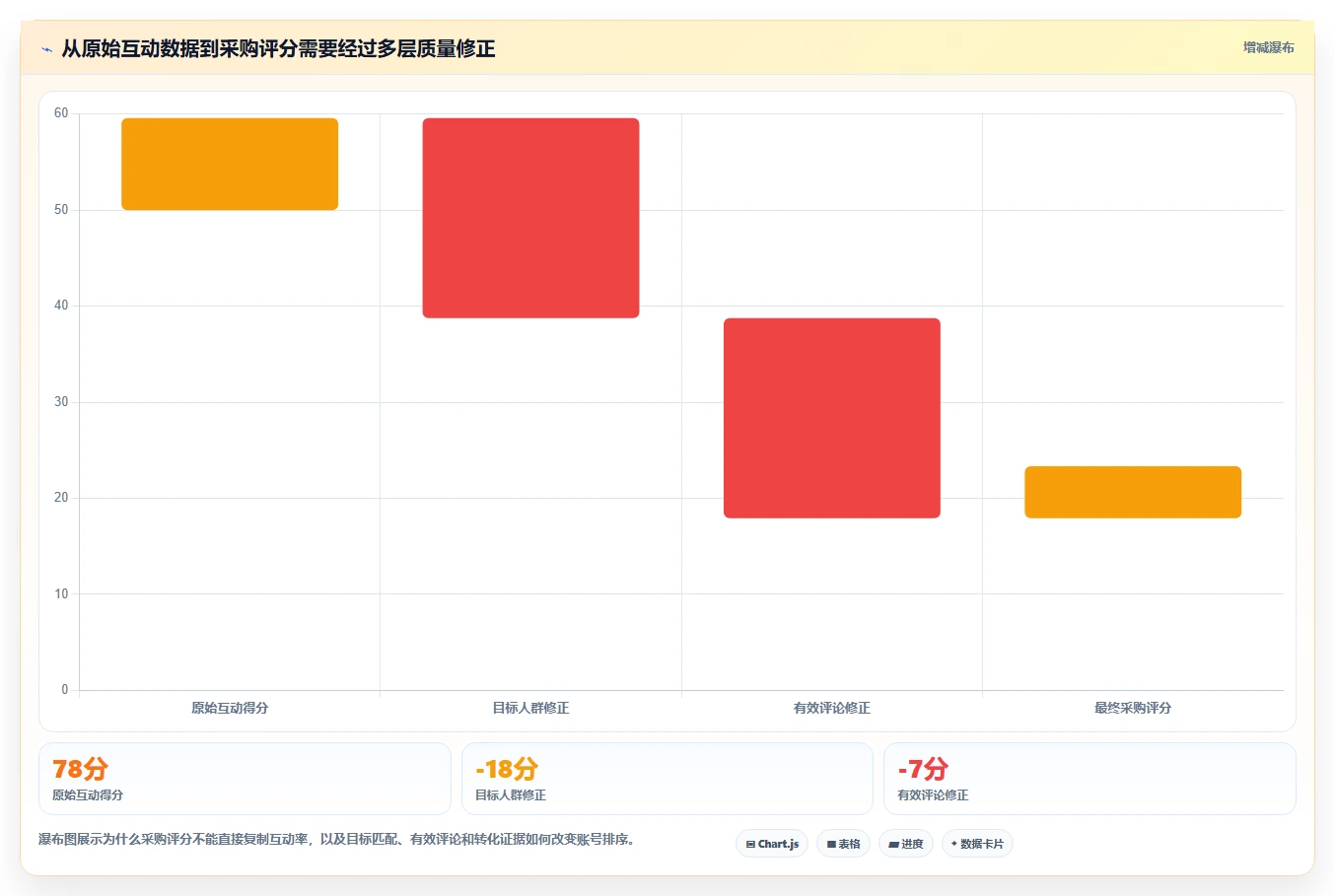The width and height of the screenshot is (1335, 896).
Task: Open the 78分 data card
Action: pos(245,779)
